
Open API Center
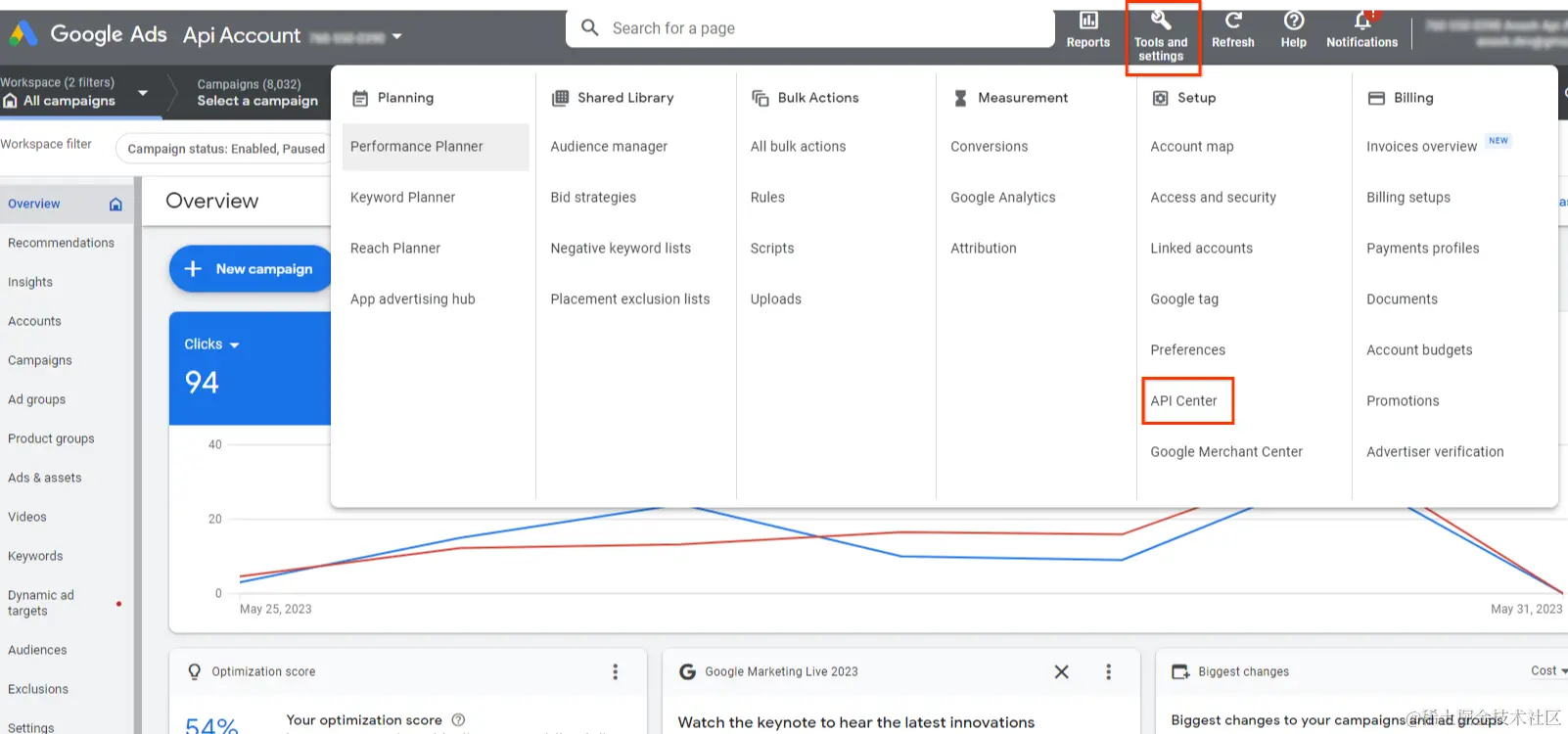pos(1183,401)
